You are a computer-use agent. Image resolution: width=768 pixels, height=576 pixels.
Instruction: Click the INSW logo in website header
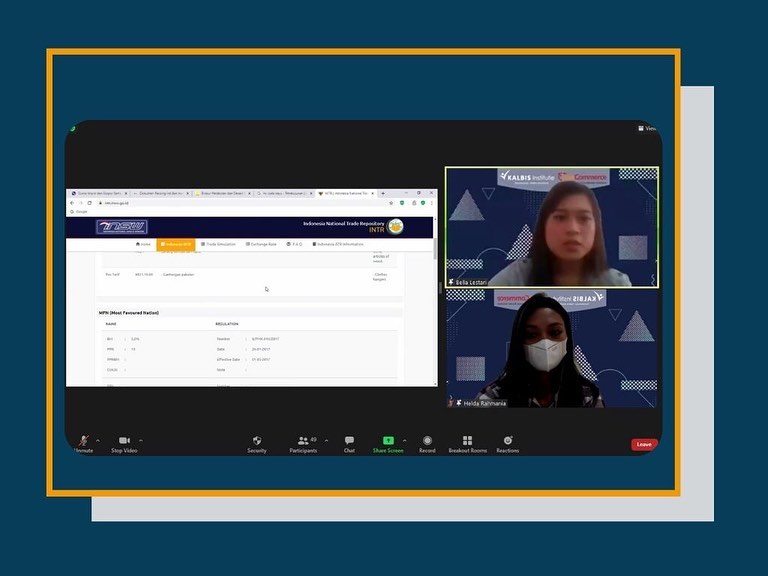(x=122, y=227)
